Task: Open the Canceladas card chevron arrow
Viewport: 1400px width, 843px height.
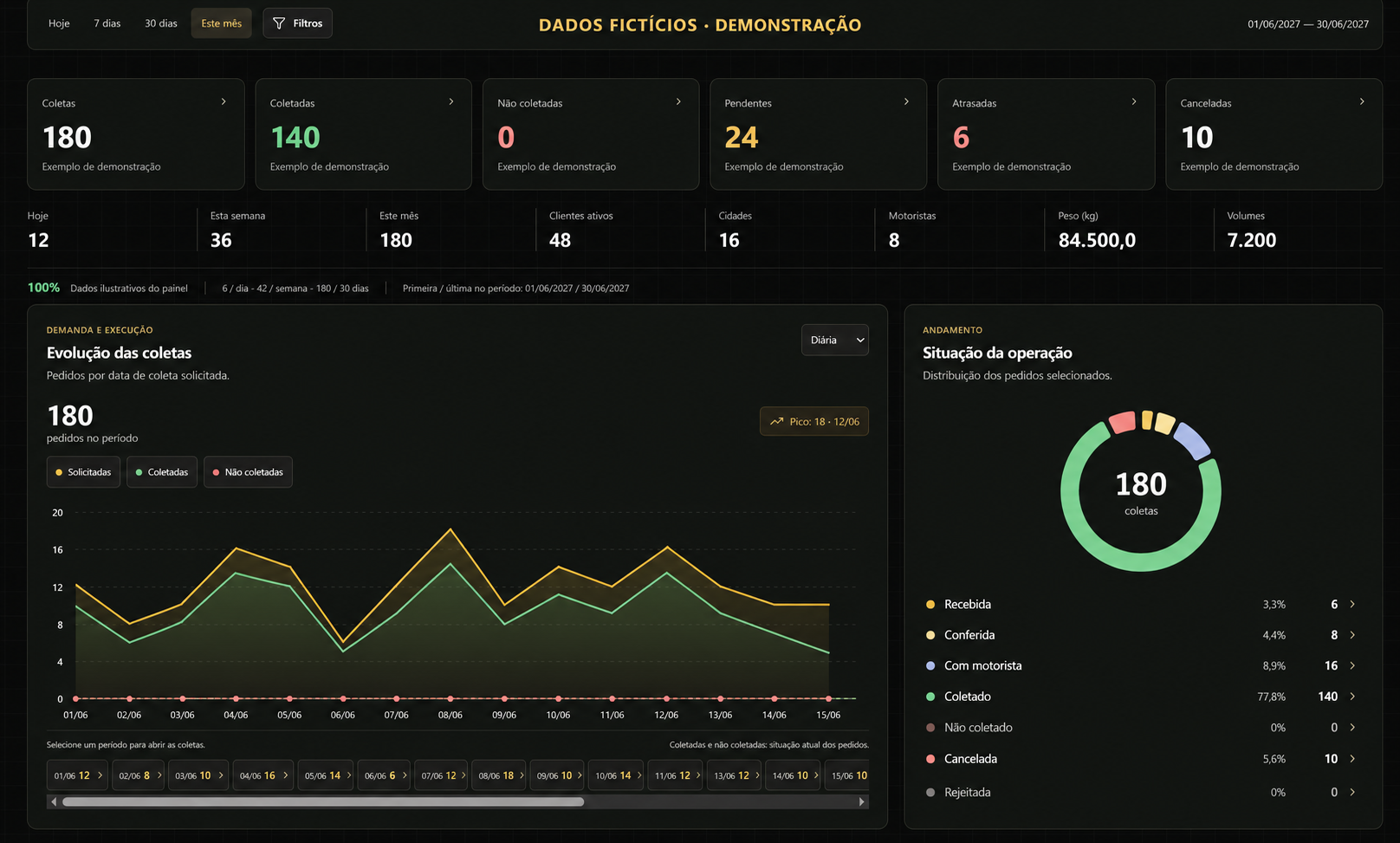Action: (x=1362, y=101)
